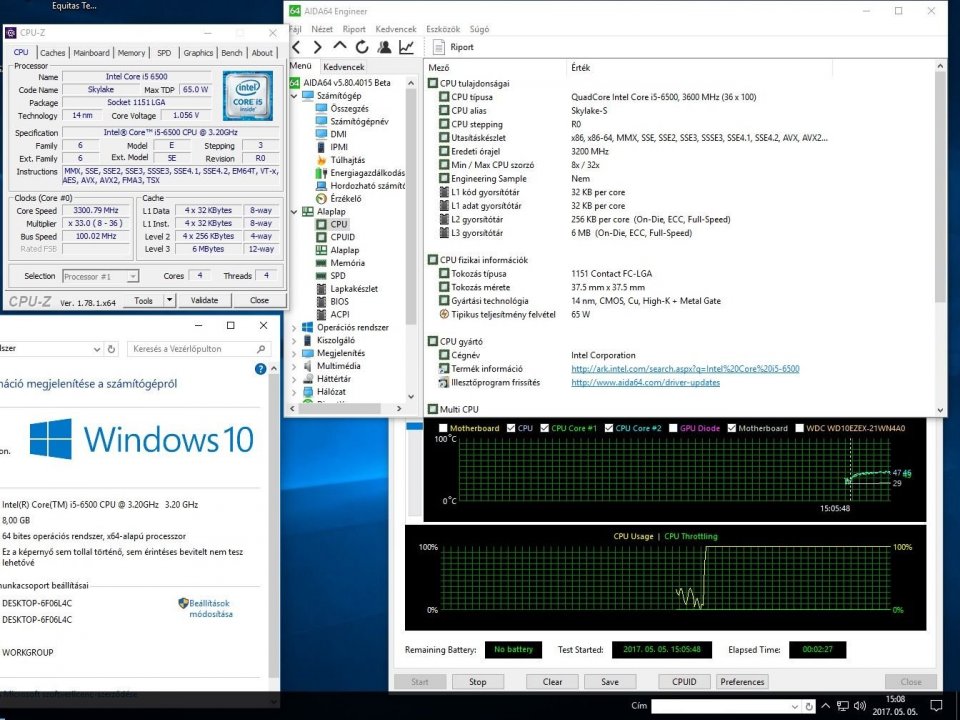Toggle CPU Core #2 checkbox
Image resolution: width=960 pixels, height=720 pixels.
click(x=609, y=428)
